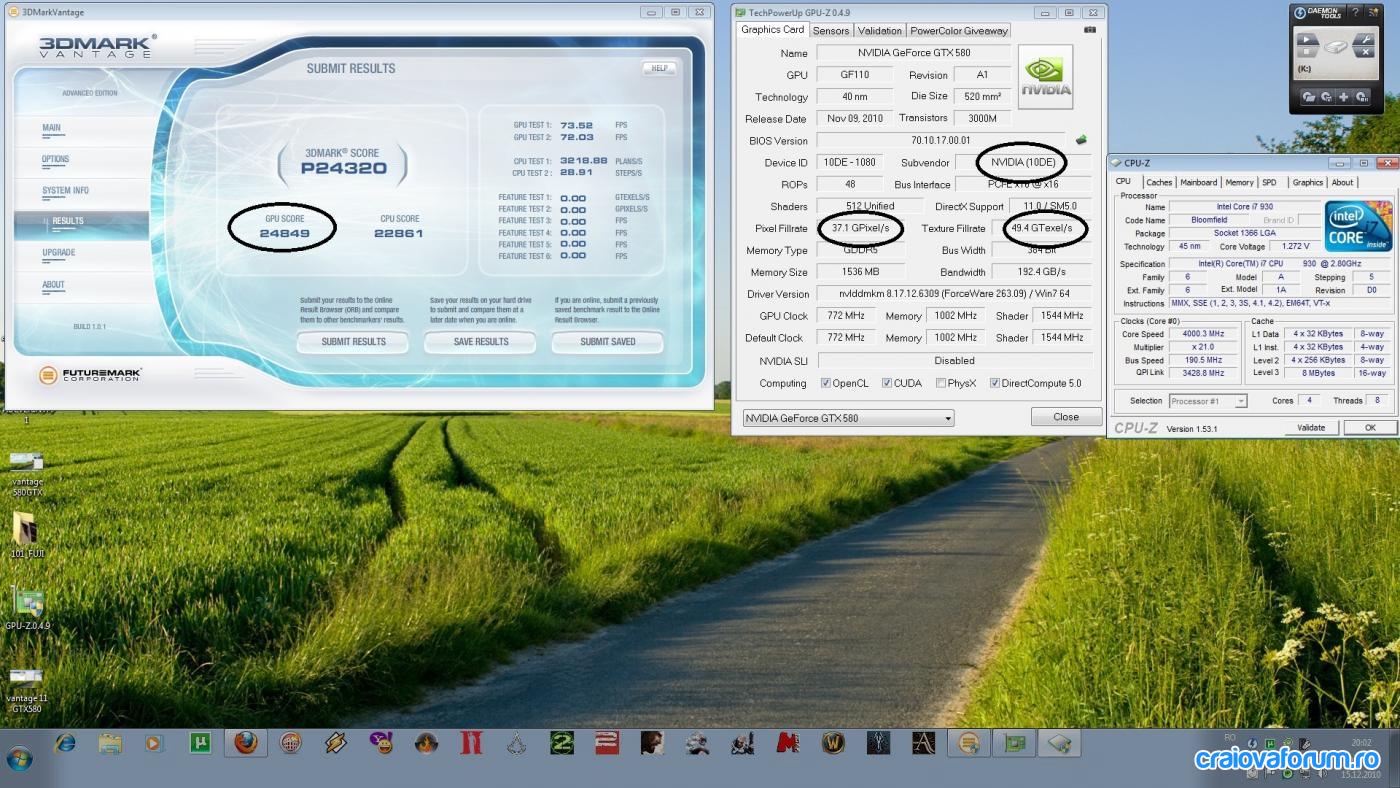Click the Daemon Tools add plus icon

tap(1344, 97)
